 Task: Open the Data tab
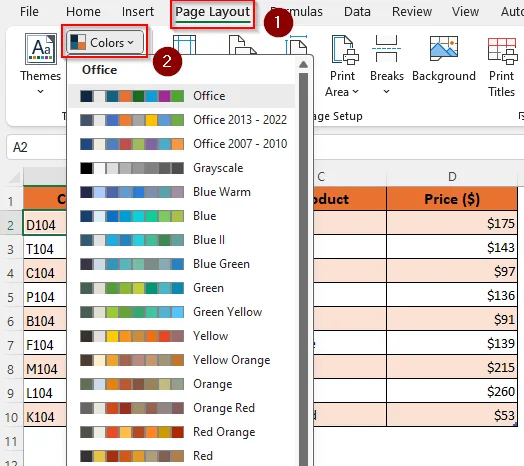(x=357, y=12)
